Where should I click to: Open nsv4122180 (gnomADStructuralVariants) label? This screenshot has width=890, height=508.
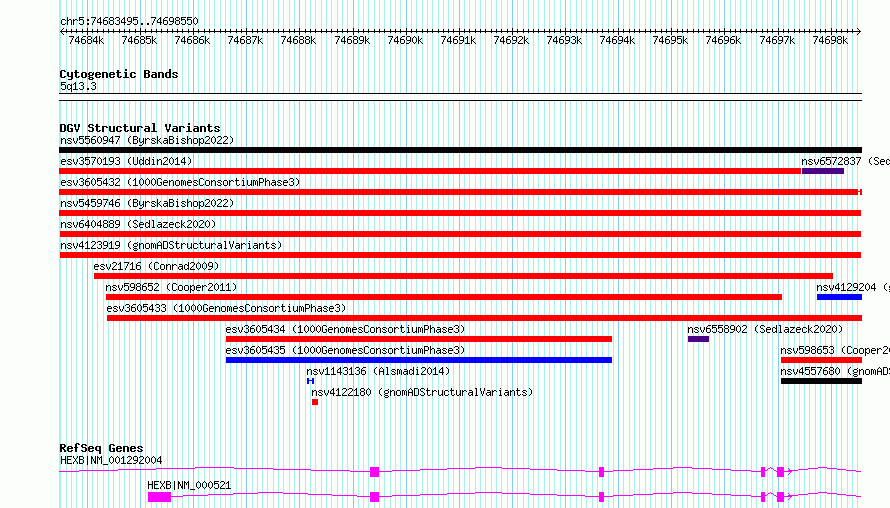pyautogui.click(x=422, y=392)
